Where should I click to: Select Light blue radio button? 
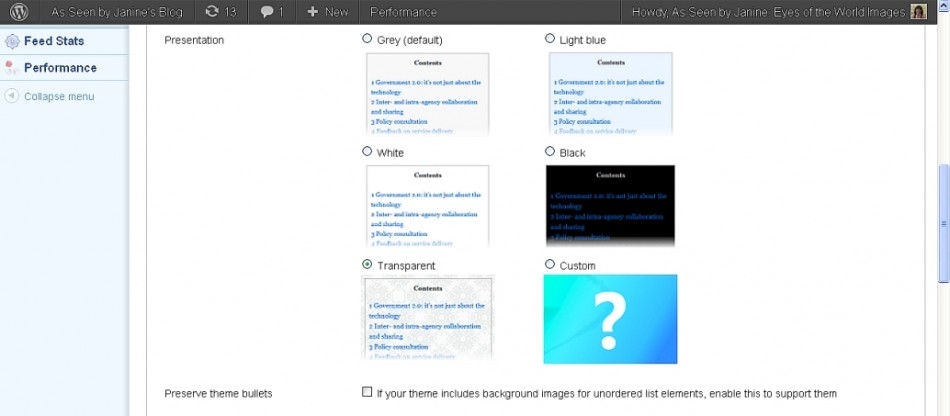click(x=550, y=39)
